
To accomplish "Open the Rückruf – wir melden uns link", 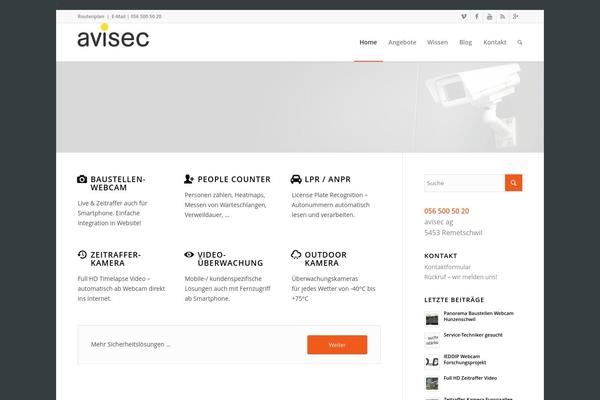I will (461, 277).
